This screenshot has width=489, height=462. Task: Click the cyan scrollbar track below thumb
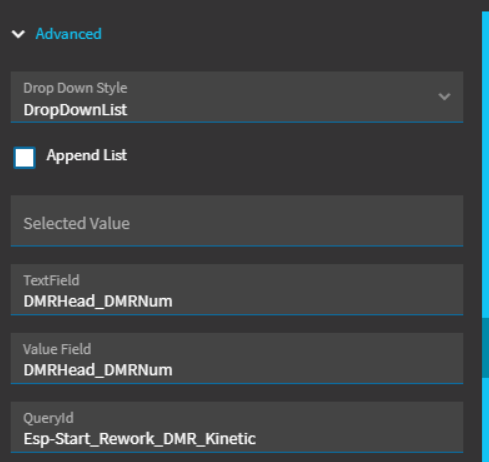click(485, 420)
